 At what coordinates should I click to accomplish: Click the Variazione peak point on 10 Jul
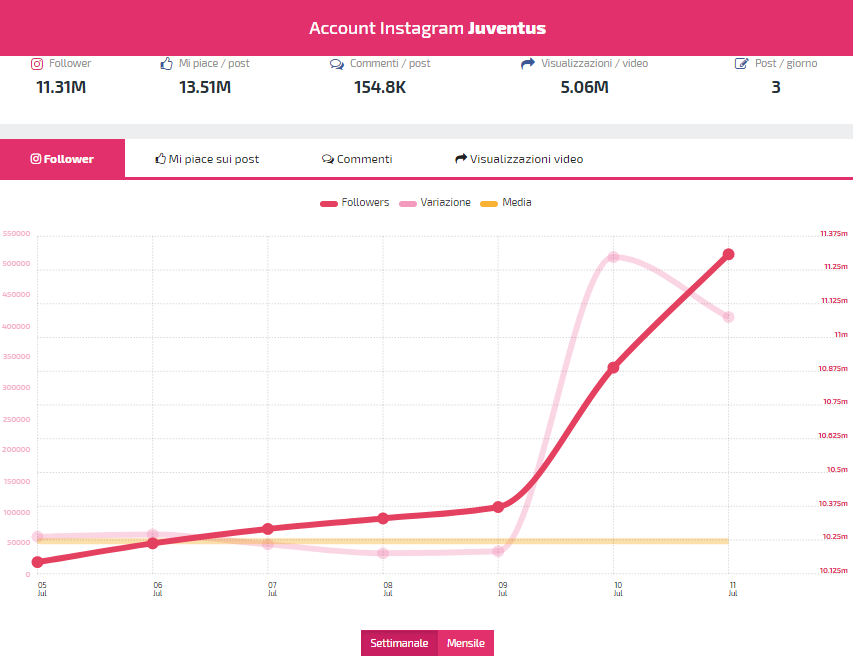coord(613,257)
